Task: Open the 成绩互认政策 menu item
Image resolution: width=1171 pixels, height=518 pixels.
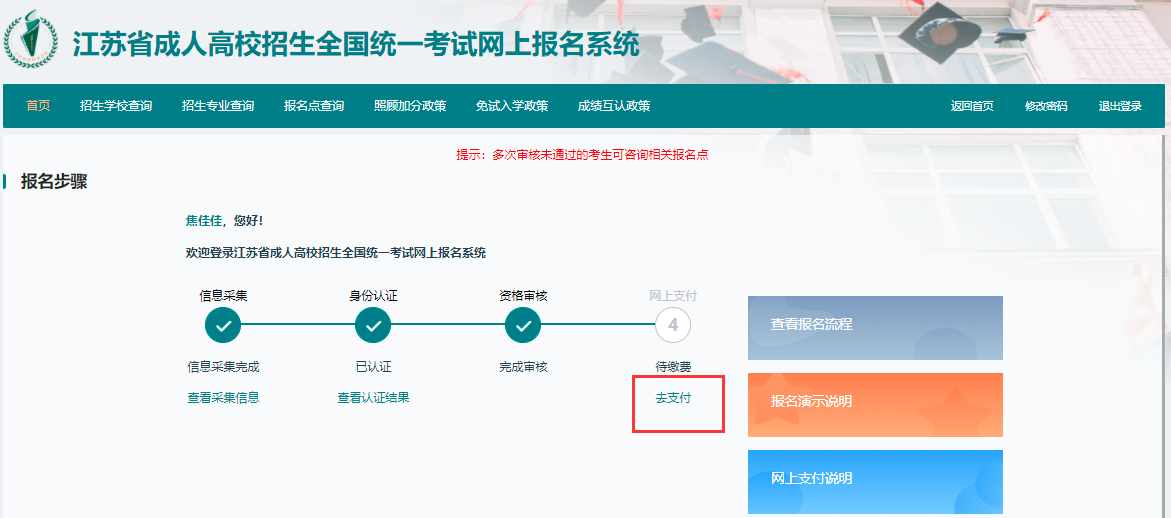Action: pos(614,106)
